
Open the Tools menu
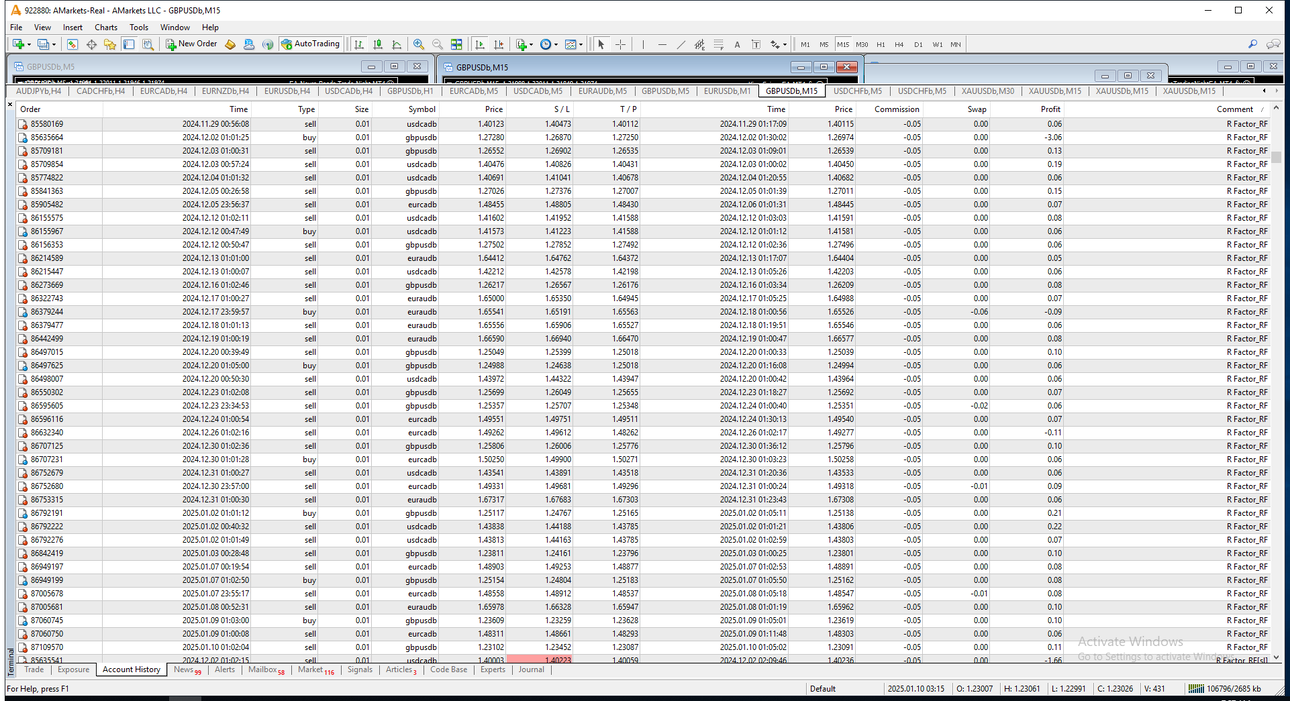tap(139, 27)
